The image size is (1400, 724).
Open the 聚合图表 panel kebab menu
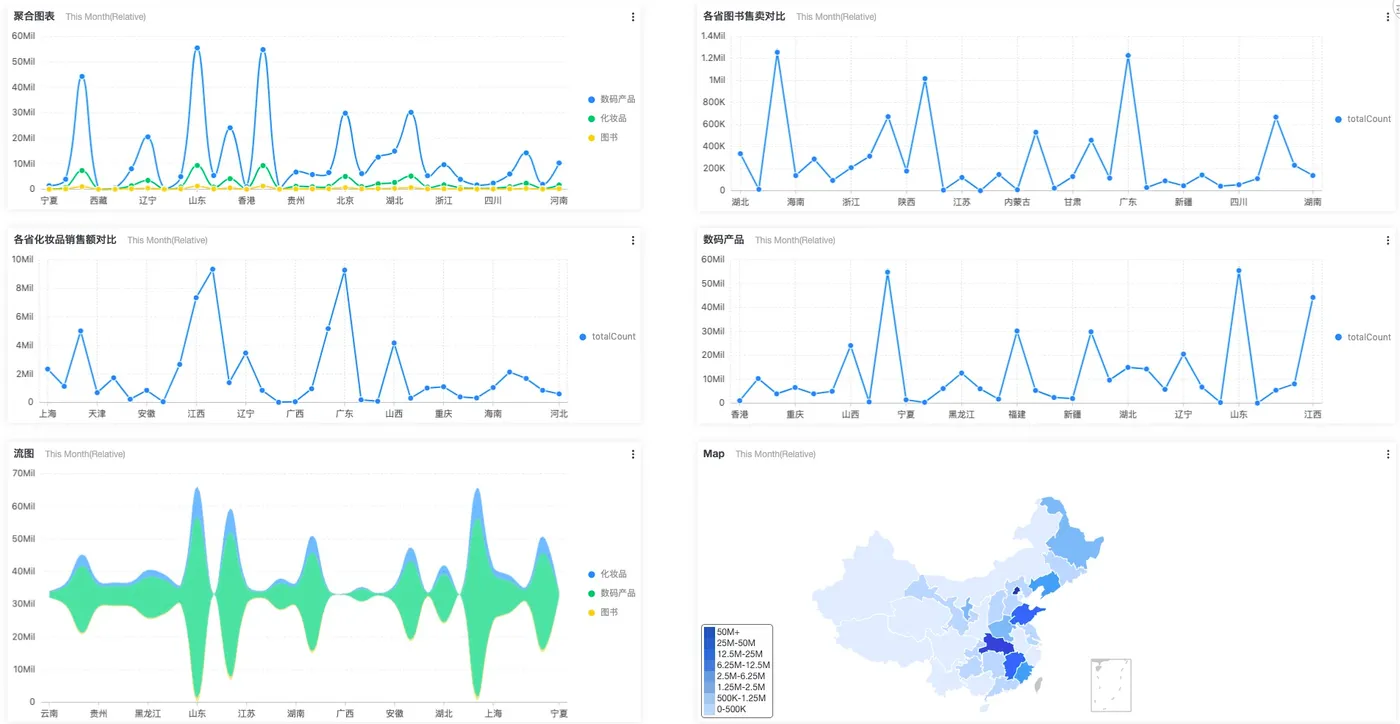633,17
